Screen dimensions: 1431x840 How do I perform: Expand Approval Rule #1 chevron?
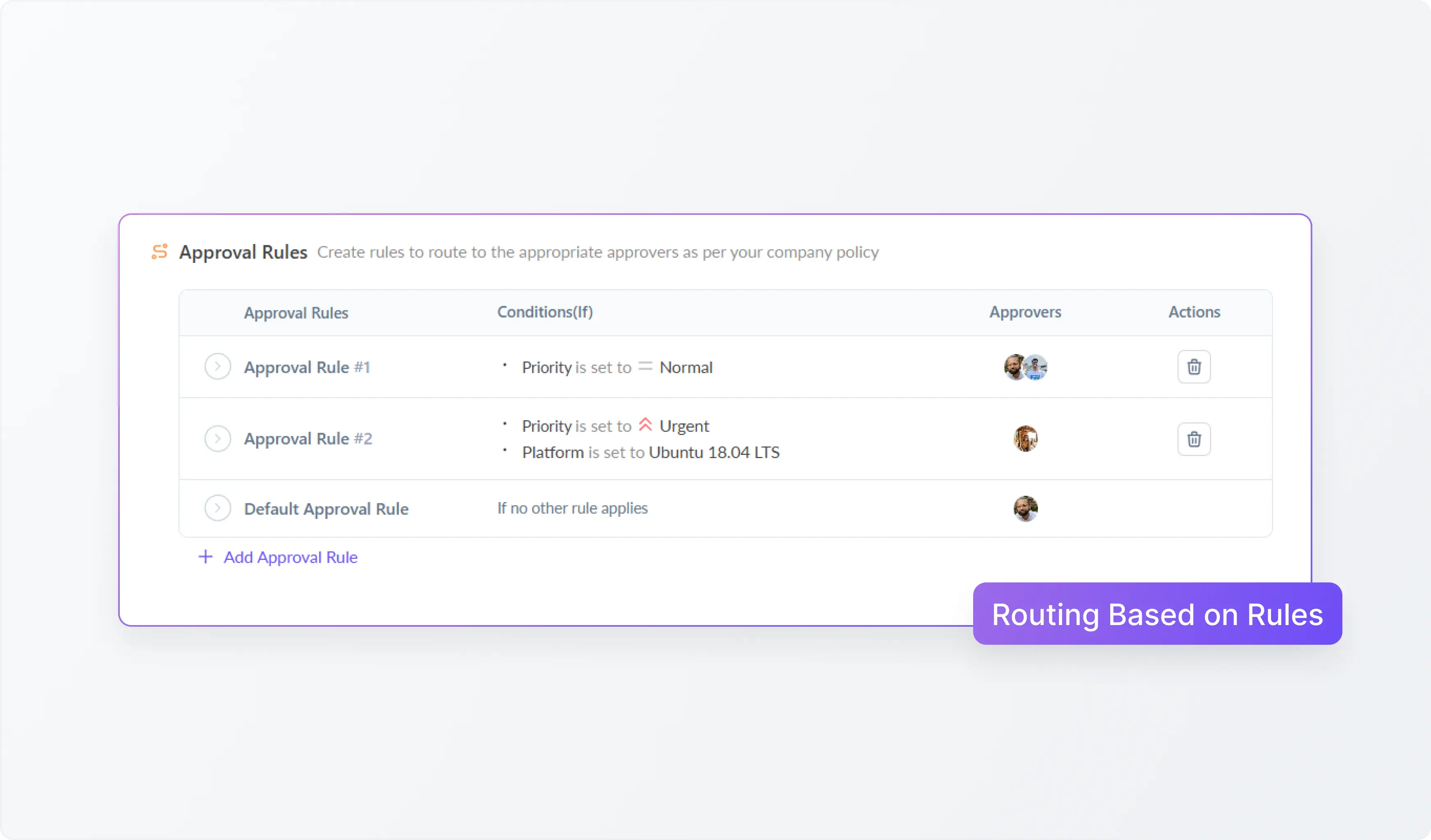(x=217, y=367)
